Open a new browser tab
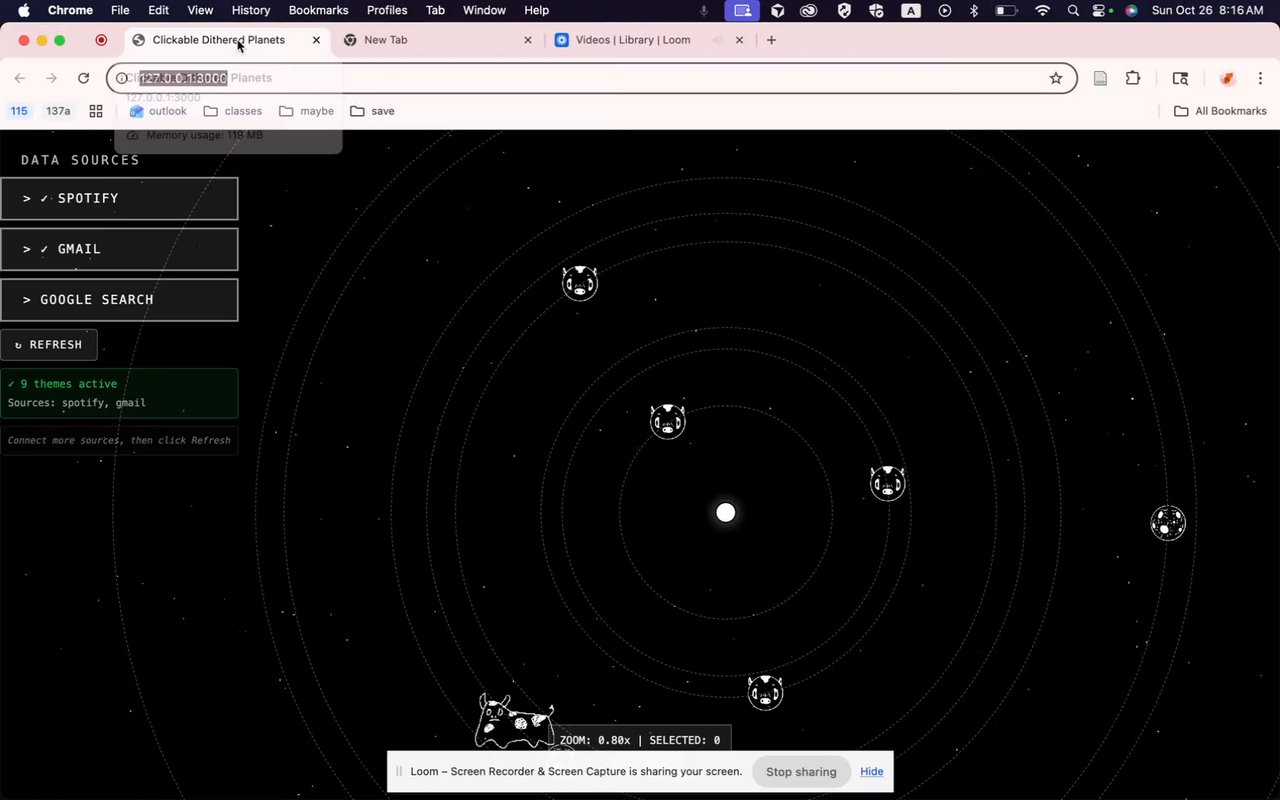 (771, 40)
